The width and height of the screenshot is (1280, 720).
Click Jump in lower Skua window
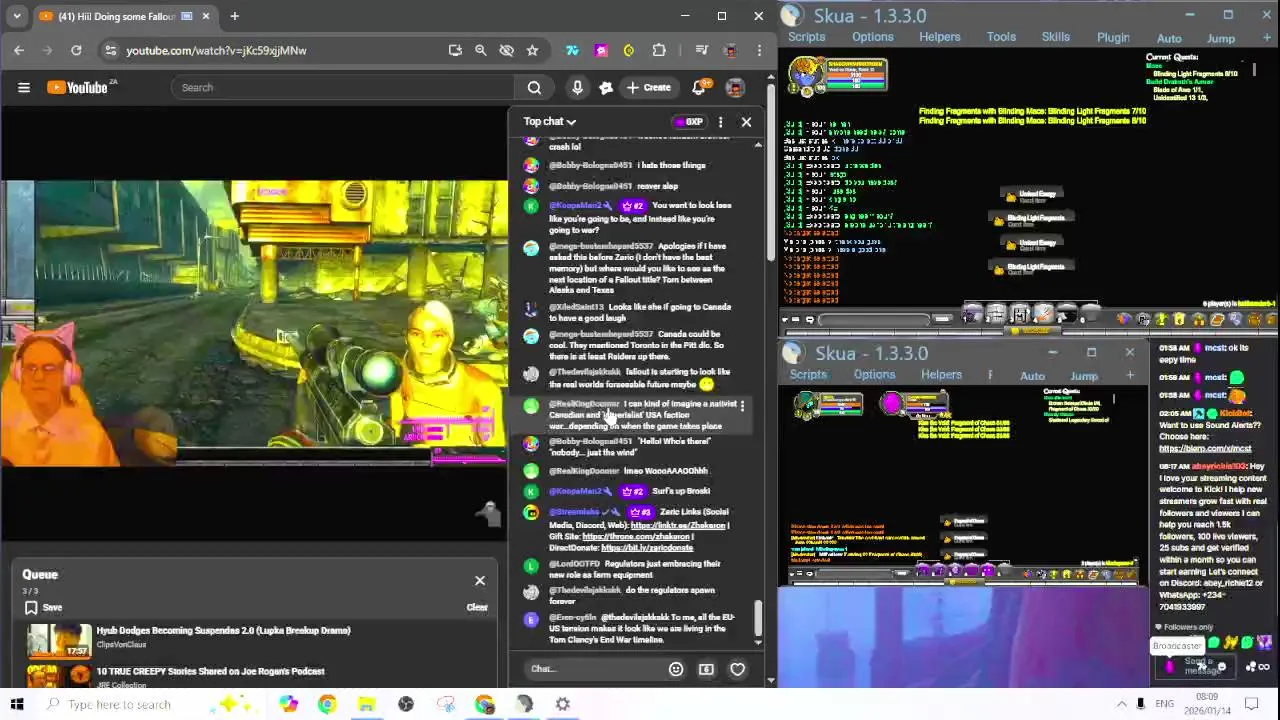[x=1084, y=376]
